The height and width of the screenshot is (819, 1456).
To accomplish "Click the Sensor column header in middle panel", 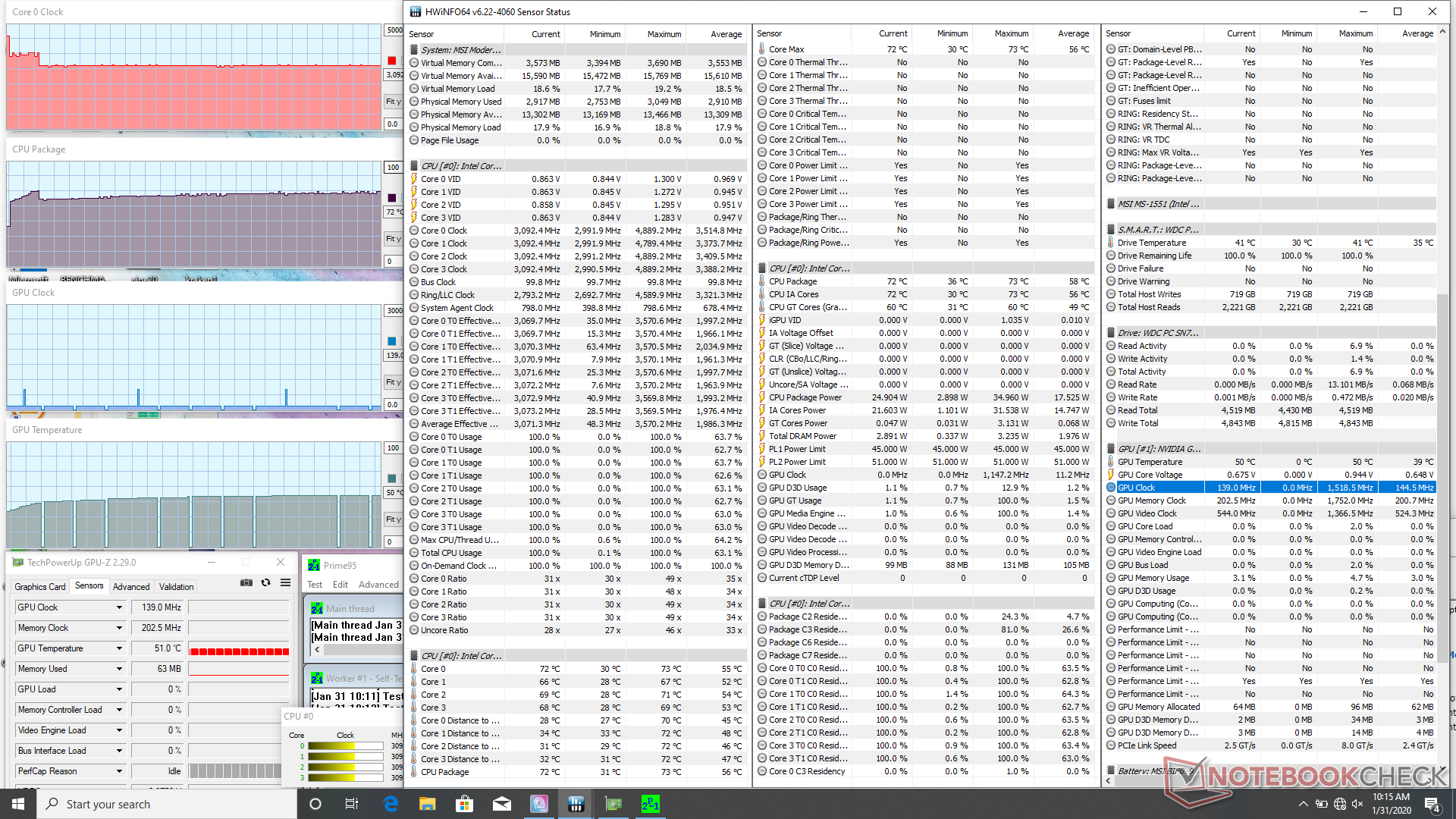I will [x=802, y=33].
